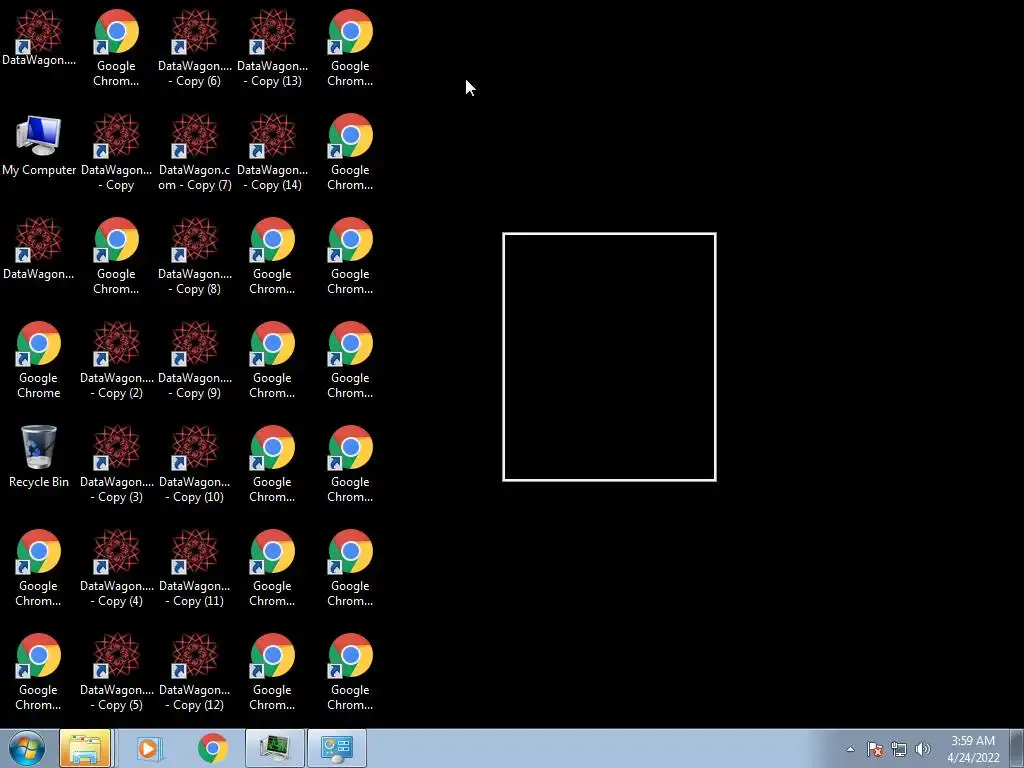The height and width of the screenshot is (768, 1024).
Task: Select DataWagon - Copy (14) shortcut
Action: point(272,152)
